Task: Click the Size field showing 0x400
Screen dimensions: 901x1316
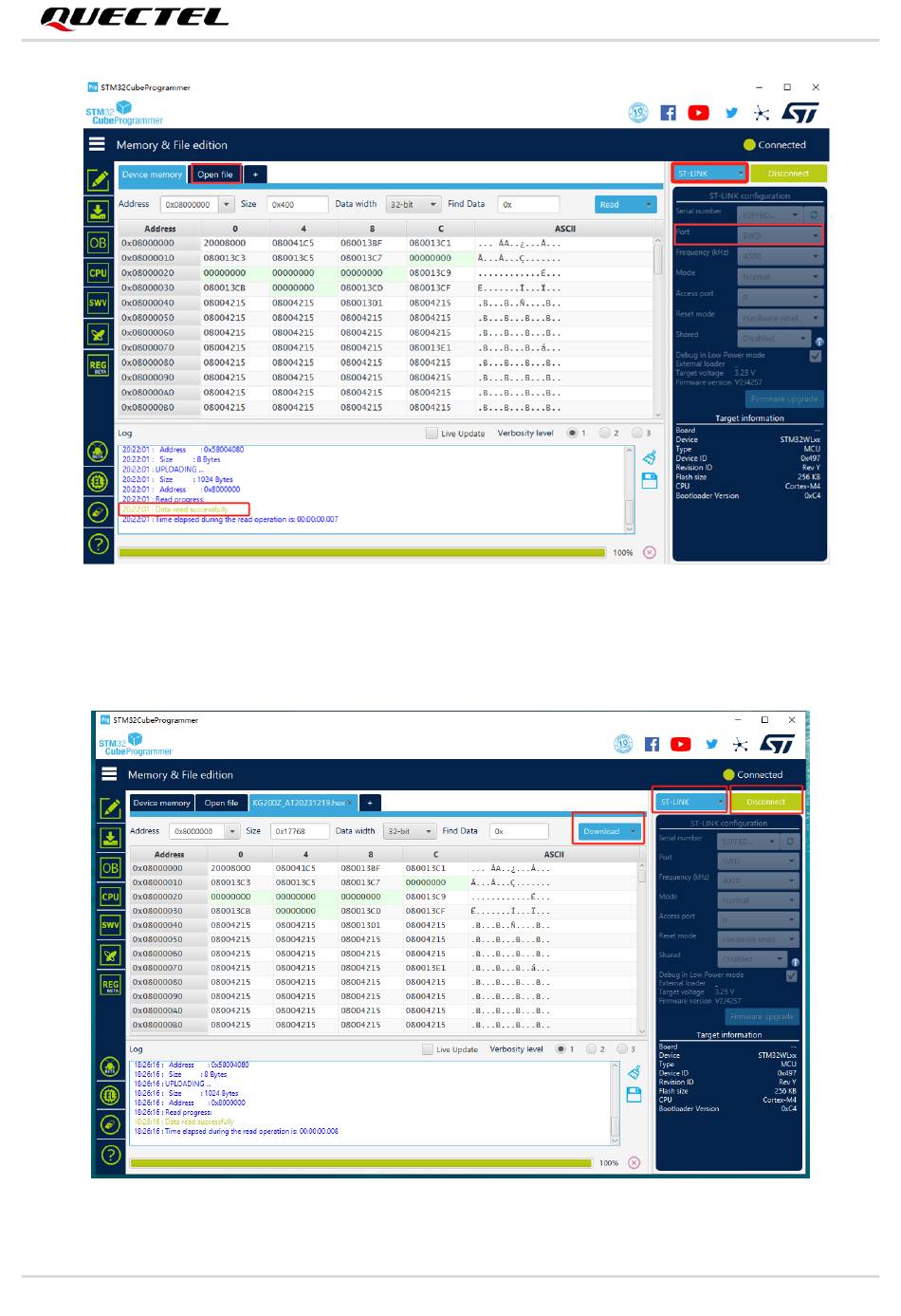Action: point(297,204)
